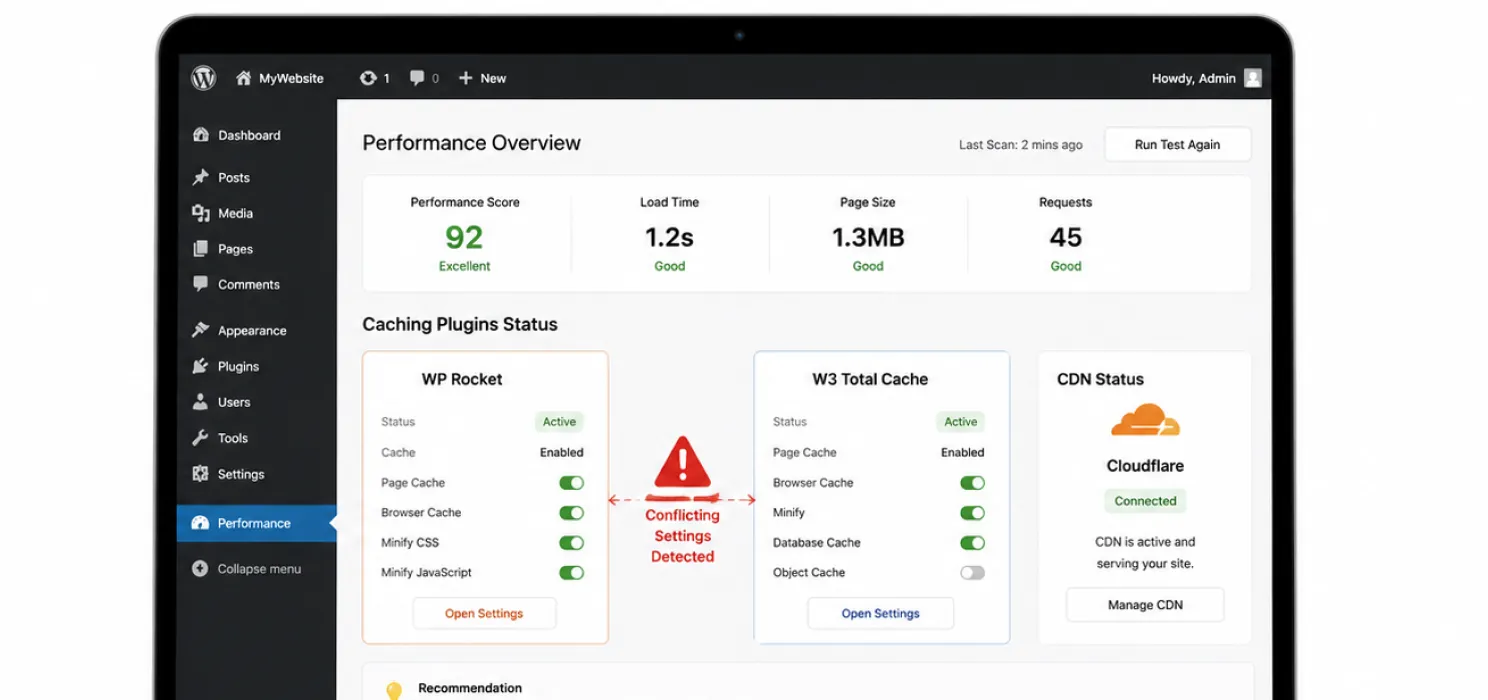
Task: Click Run Test Again button
Action: tap(1177, 144)
